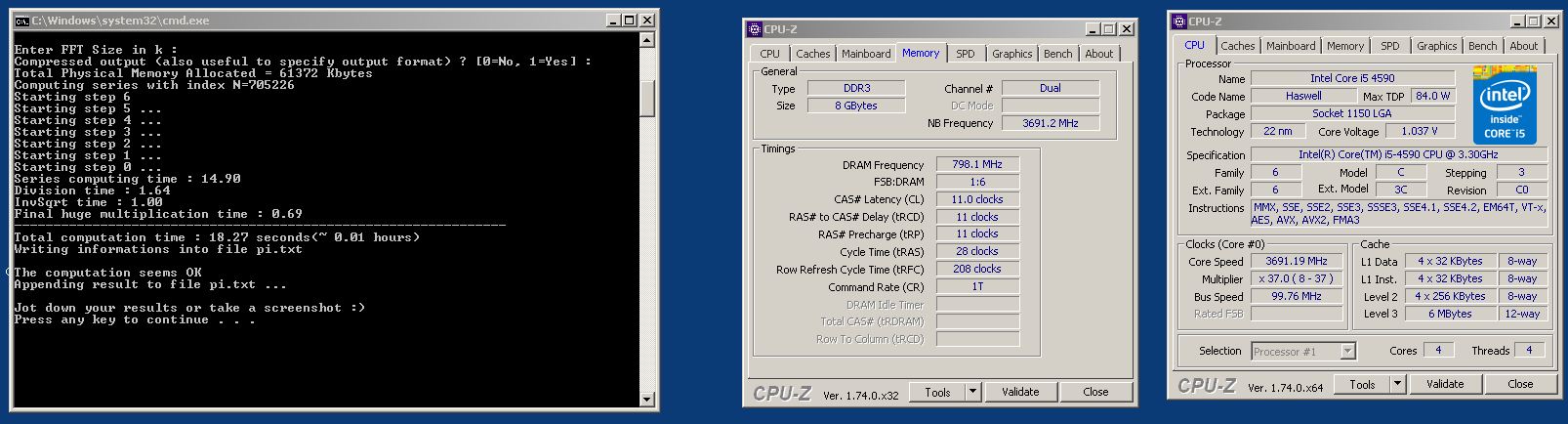Screen dimensions: 1568x424
Task: Select Memory tab in the memory window
Action: click(920, 53)
